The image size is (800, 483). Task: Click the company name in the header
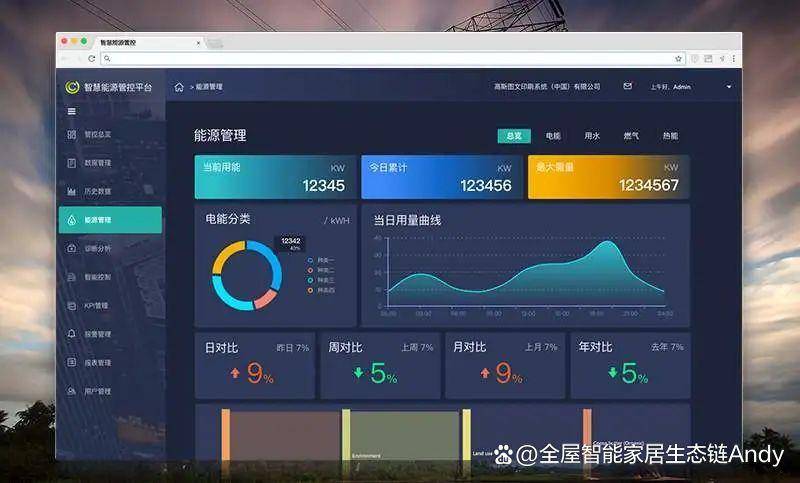tap(547, 87)
